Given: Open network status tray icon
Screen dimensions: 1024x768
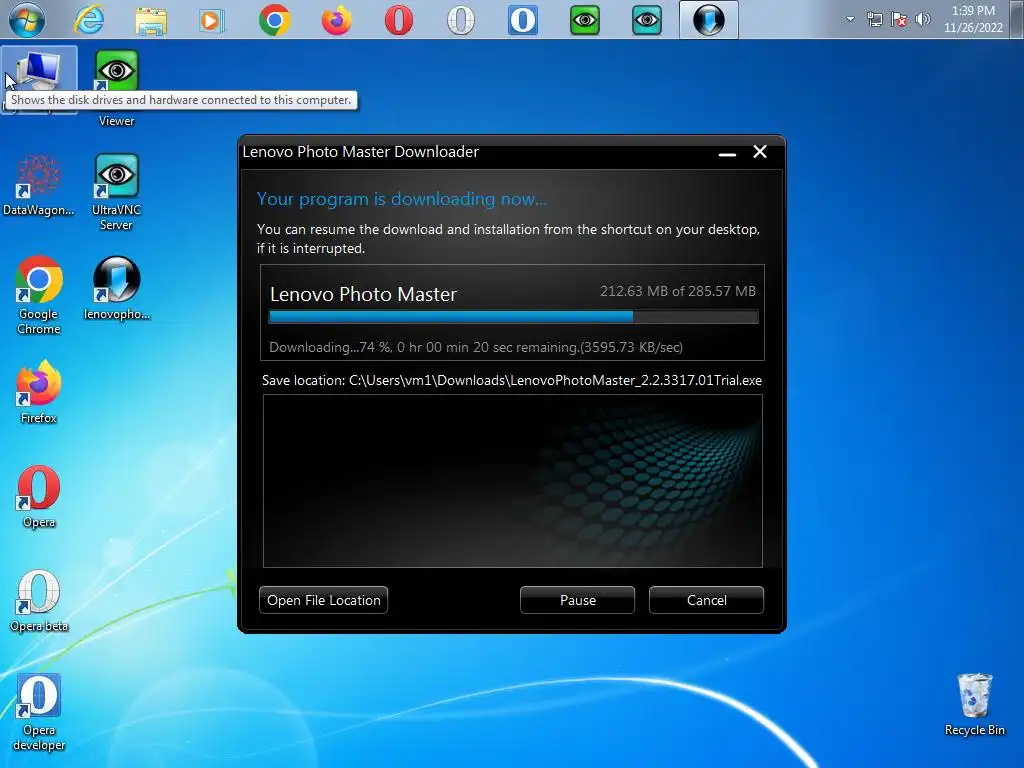Looking at the screenshot, I should [x=874, y=19].
